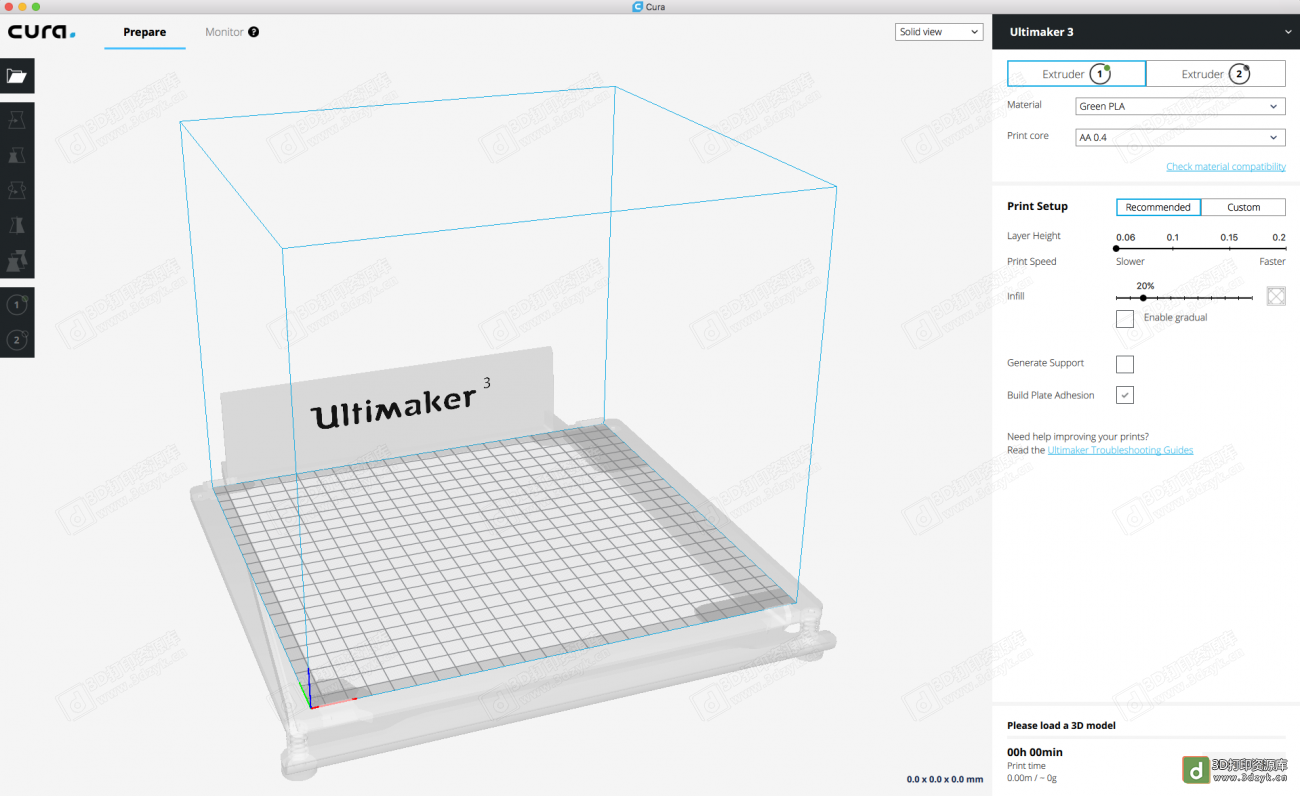Click the Cura logo

pyautogui.click(x=42, y=32)
